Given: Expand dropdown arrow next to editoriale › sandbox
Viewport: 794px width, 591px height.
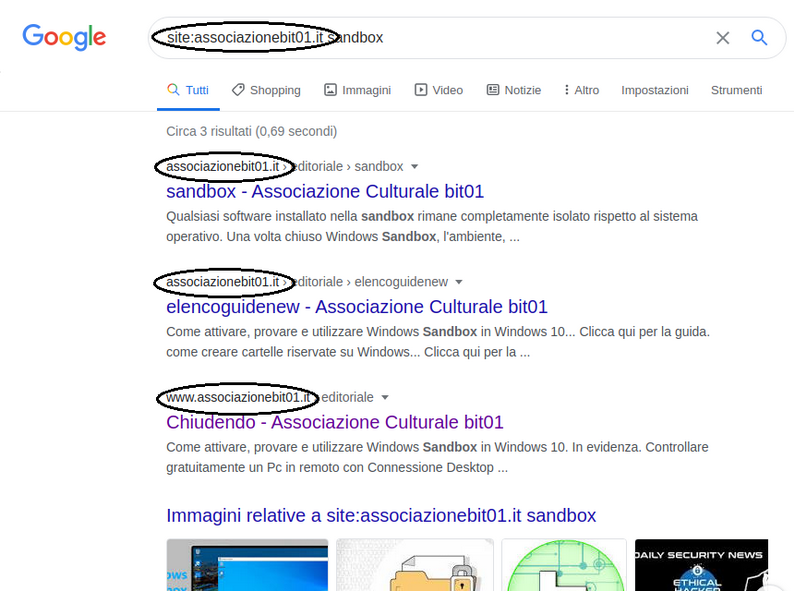Looking at the screenshot, I should click(x=414, y=167).
